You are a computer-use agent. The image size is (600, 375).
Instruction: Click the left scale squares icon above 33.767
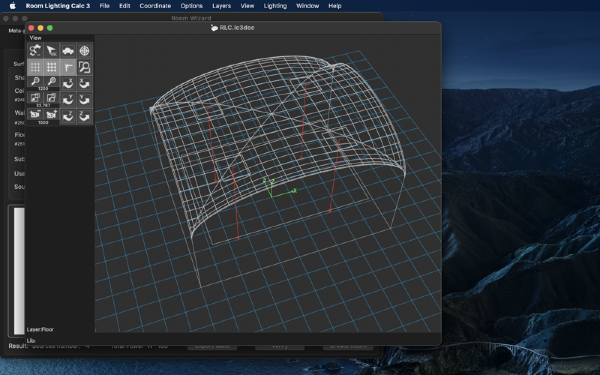point(35,98)
